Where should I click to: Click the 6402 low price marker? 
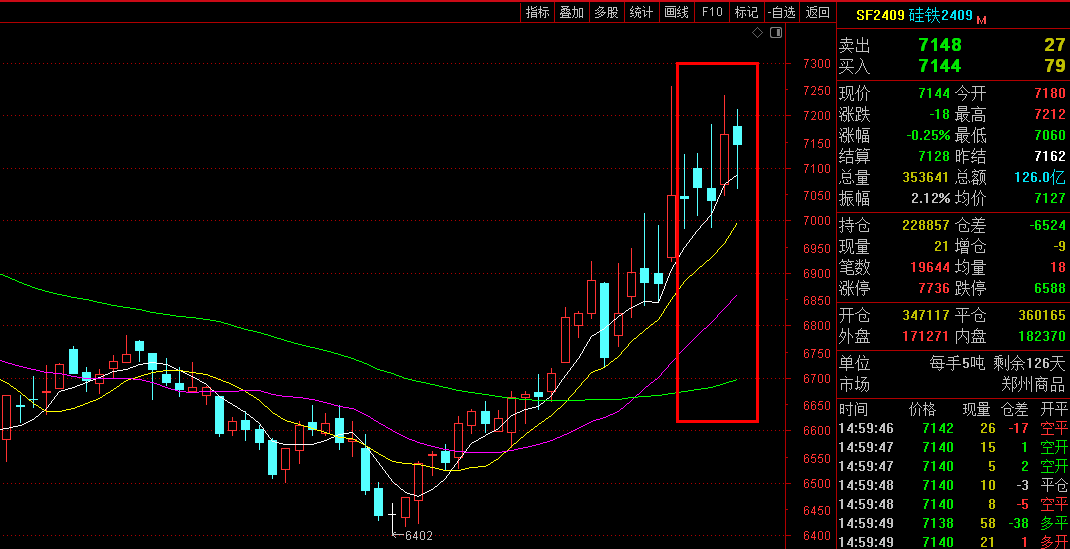coord(417,536)
